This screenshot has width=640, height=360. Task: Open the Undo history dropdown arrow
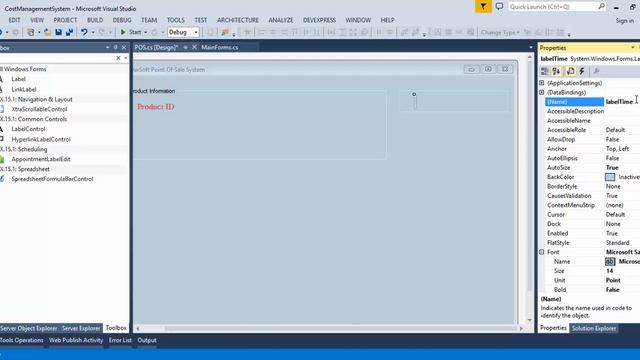(93, 32)
